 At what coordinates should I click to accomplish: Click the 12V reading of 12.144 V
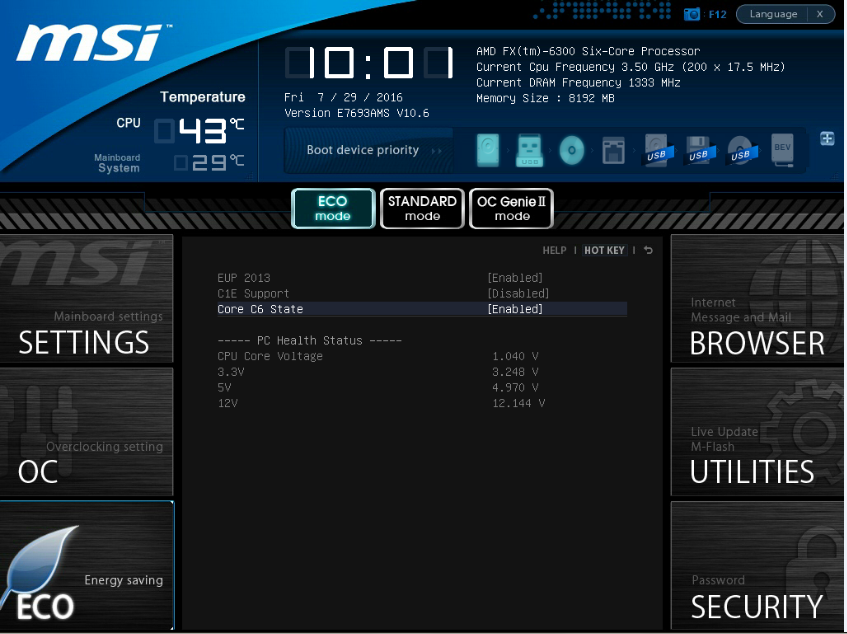pos(519,403)
